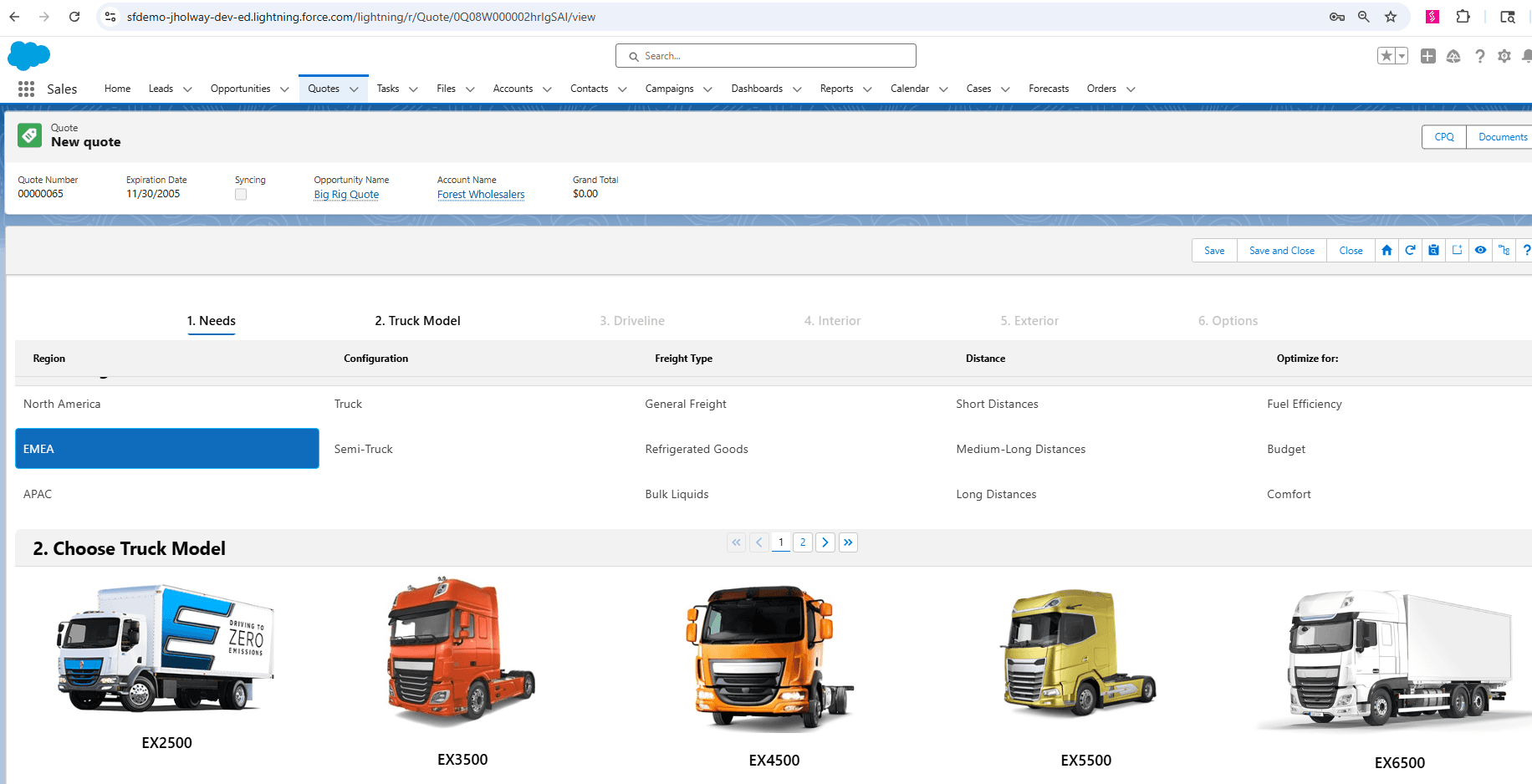This screenshot has width=1532, height=784.
Task: Click the new note icon in configurator toolbar
Action: pyautogui.click(x=1457, y=250)
